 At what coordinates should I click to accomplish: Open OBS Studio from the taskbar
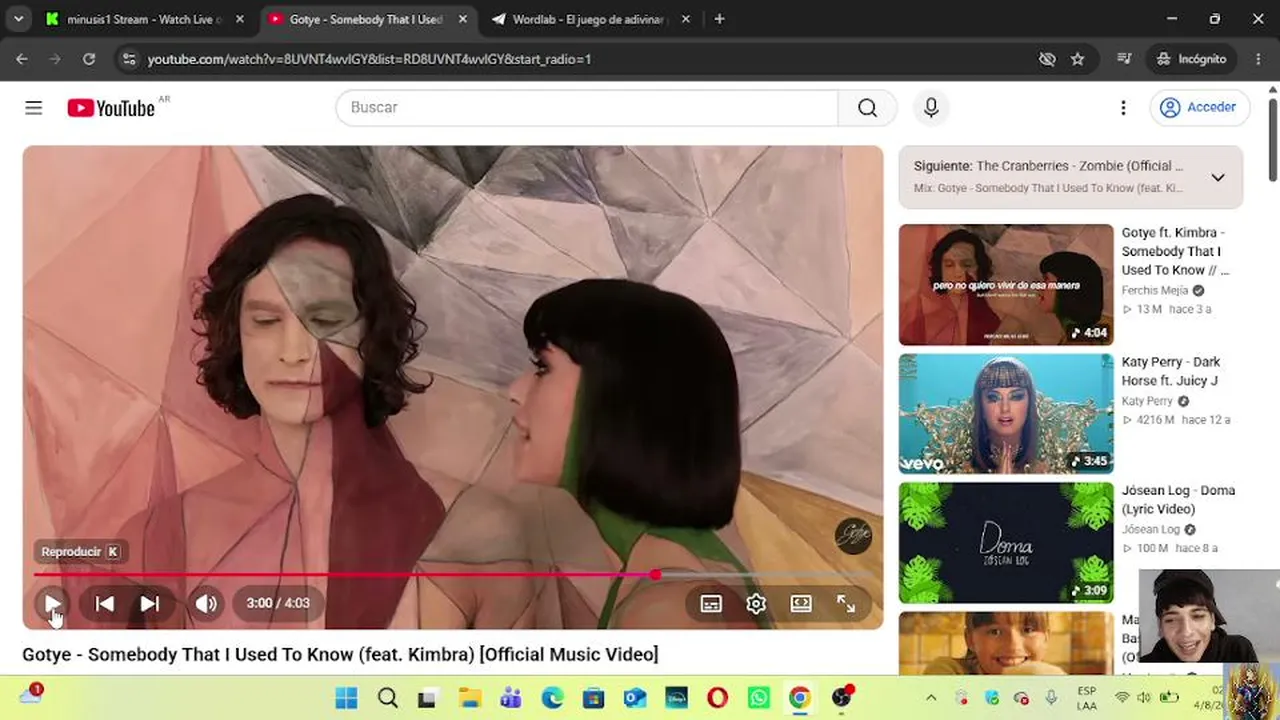click(x=842, y=698)
